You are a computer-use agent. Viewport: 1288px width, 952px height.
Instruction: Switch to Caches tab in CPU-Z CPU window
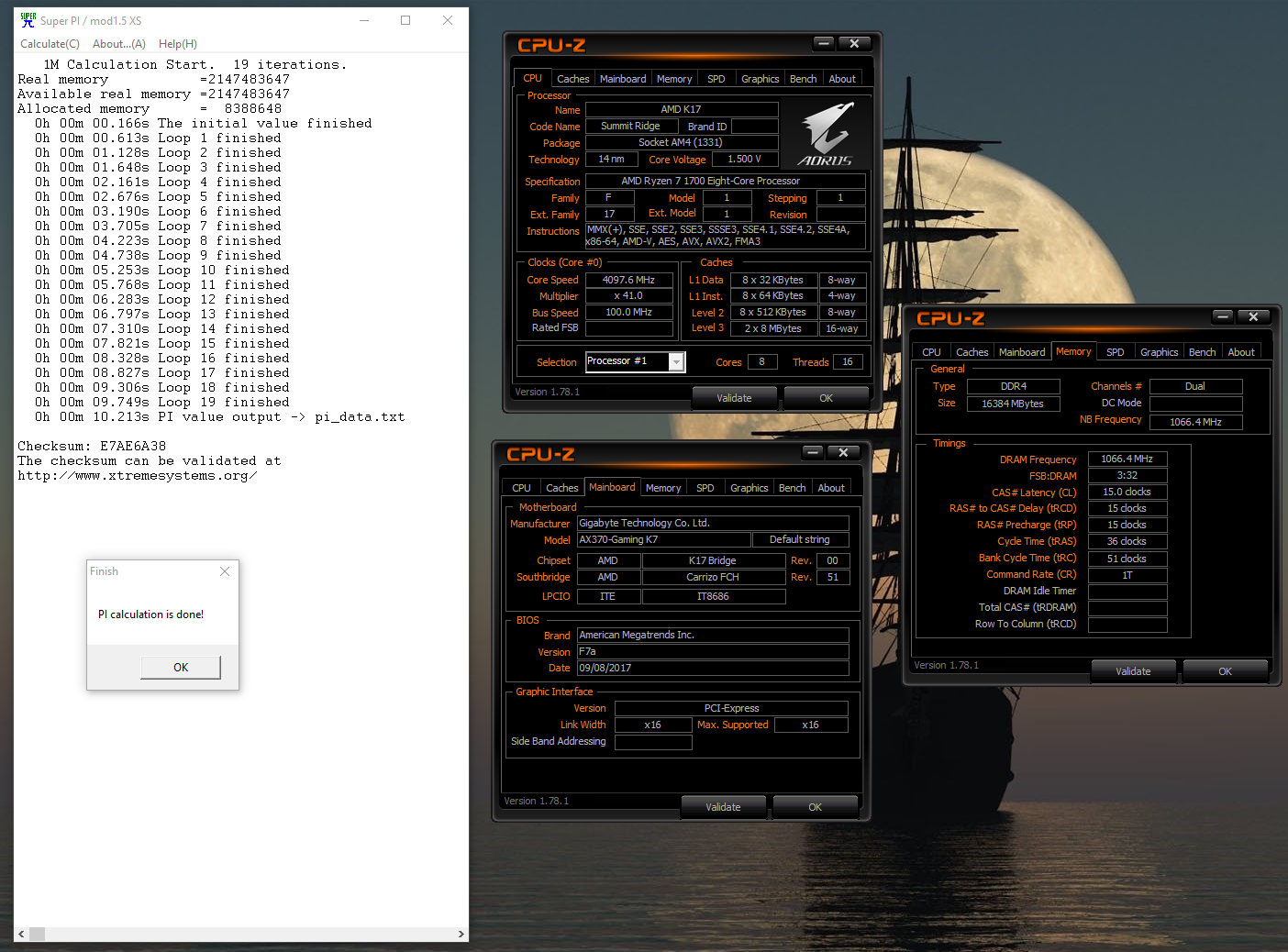coord(573,79)
